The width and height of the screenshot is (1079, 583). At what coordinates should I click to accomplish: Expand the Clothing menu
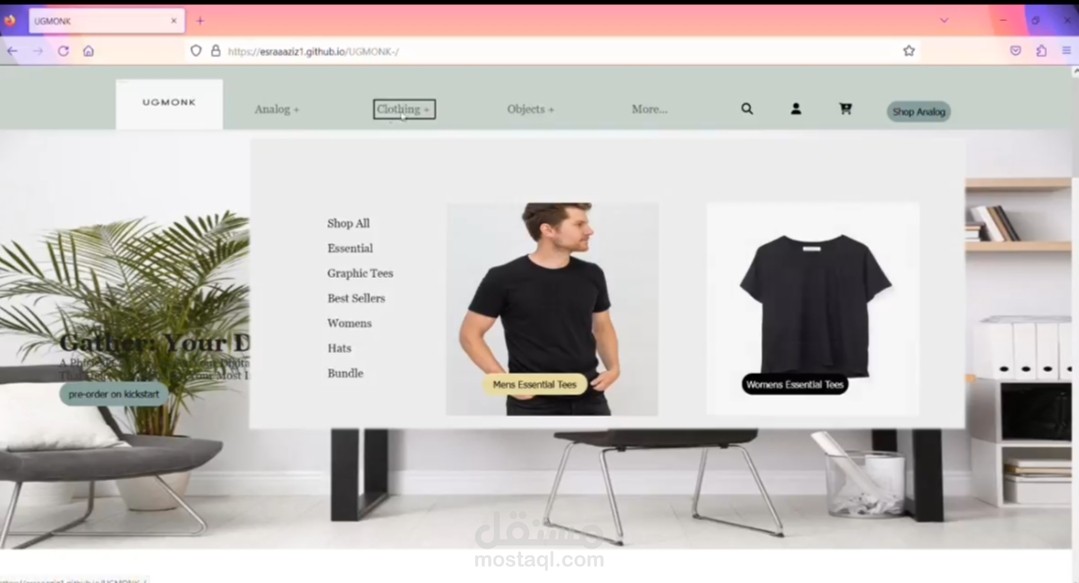403,109
